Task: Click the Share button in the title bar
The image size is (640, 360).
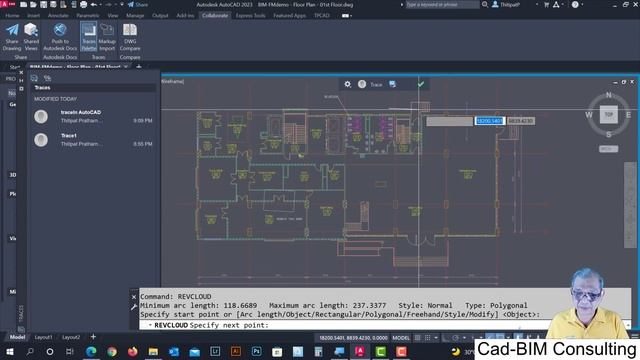Action: (x=138, y=4)
